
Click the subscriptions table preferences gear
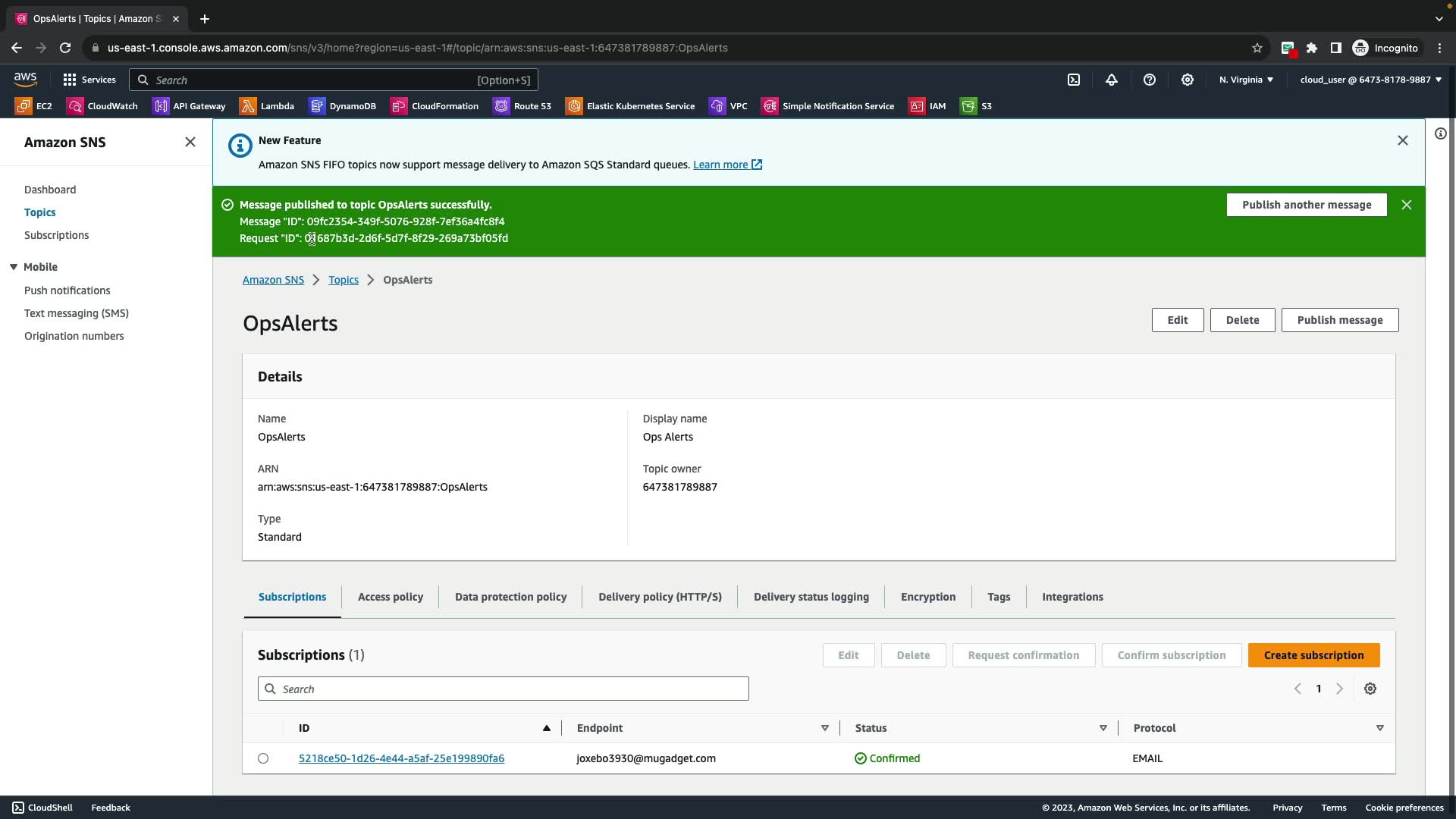tap(1370, 689)
